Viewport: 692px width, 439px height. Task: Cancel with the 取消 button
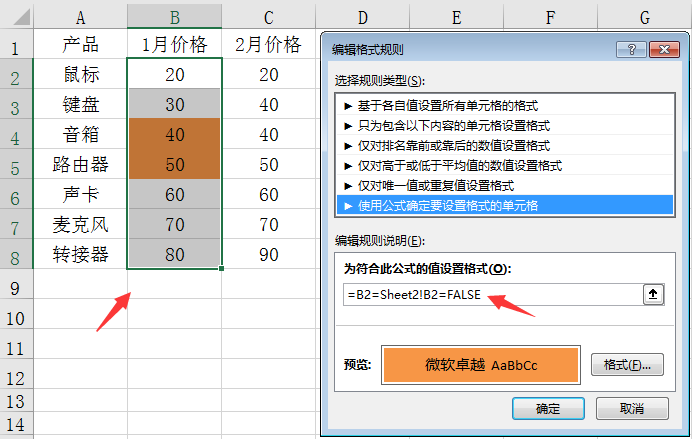tap(632, 409)
